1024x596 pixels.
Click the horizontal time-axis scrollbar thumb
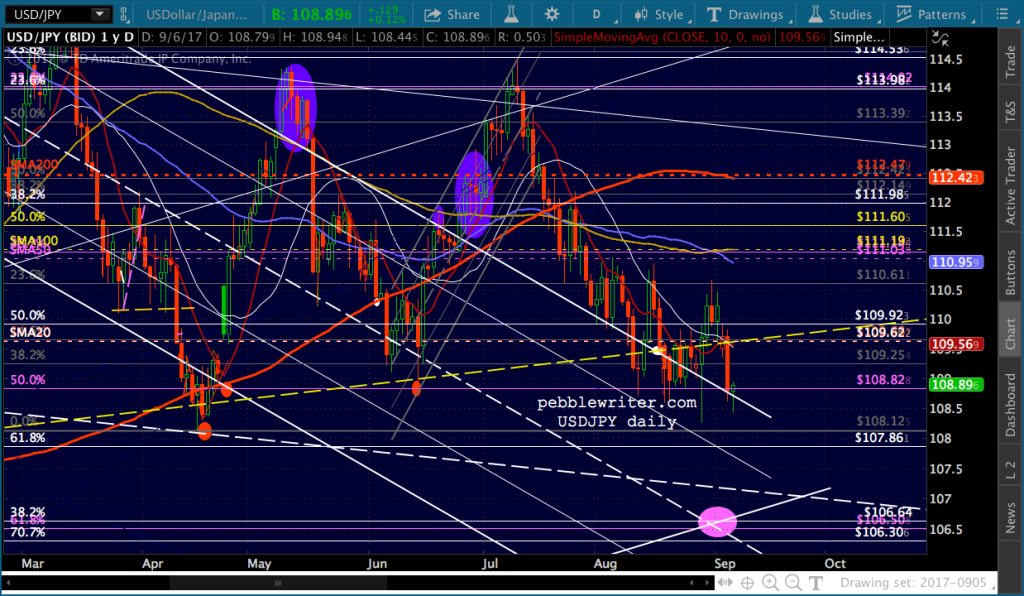(x=278, y=582)
